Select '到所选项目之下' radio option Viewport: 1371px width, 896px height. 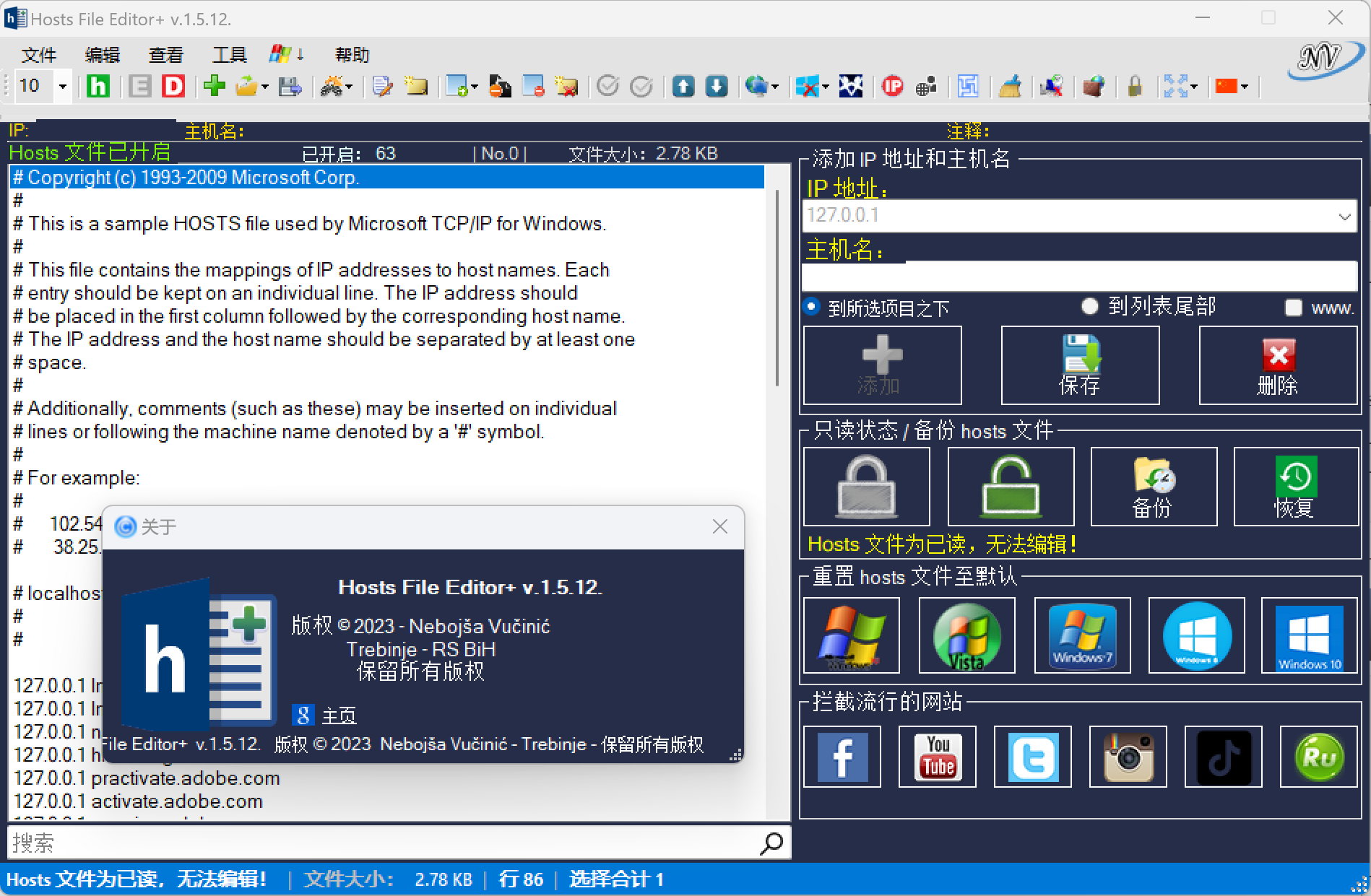click(812, 307)
